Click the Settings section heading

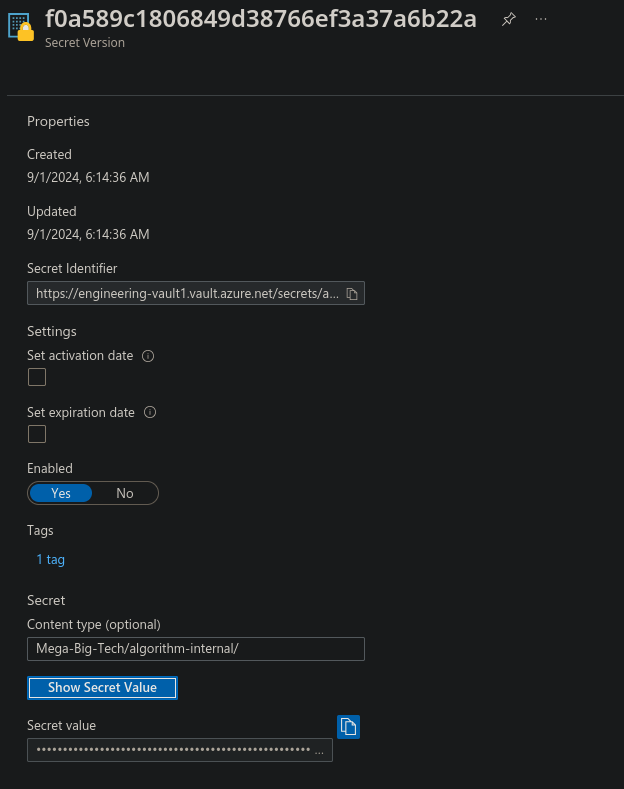52,332
